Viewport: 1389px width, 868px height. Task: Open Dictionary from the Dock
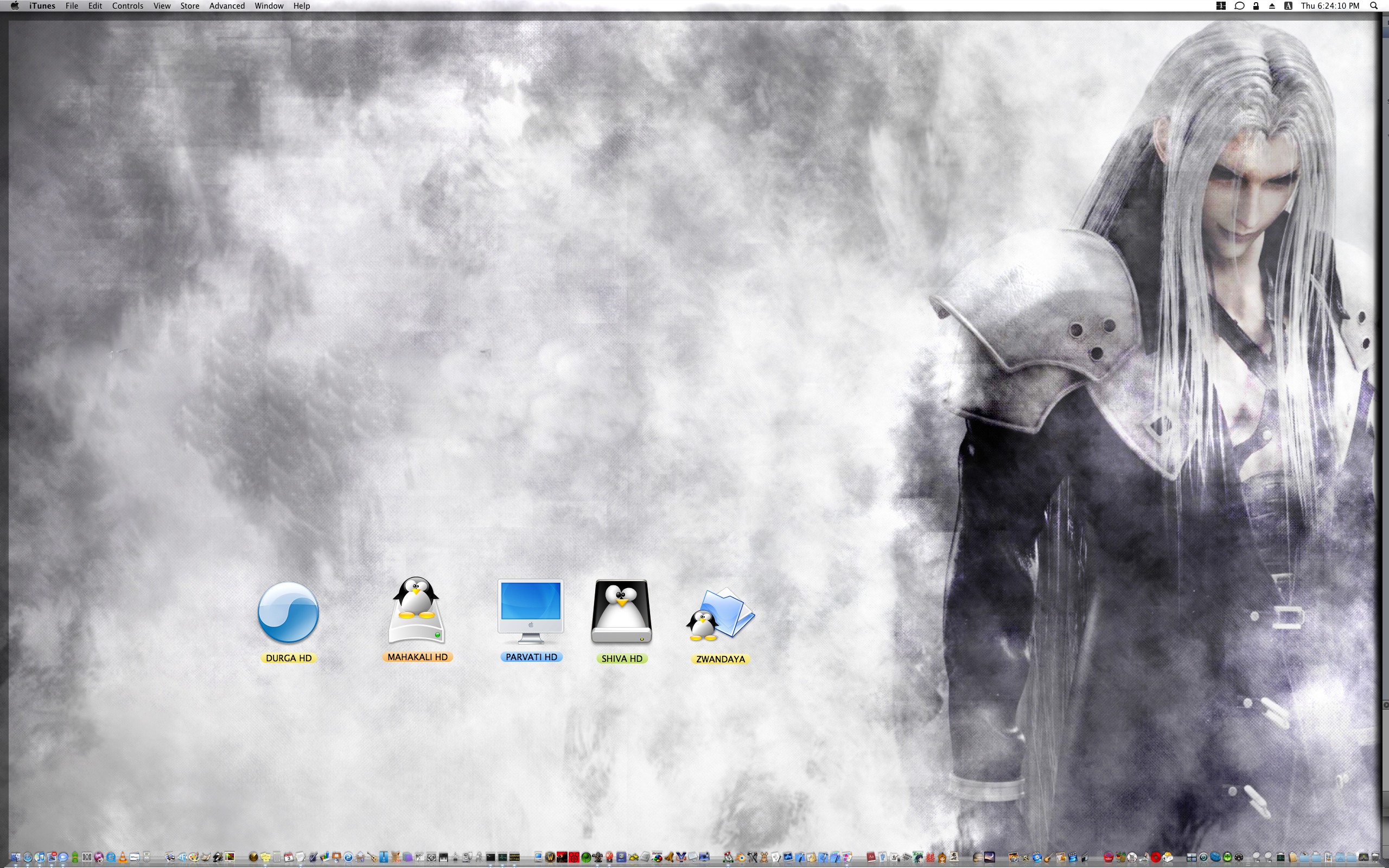(871, 857)
